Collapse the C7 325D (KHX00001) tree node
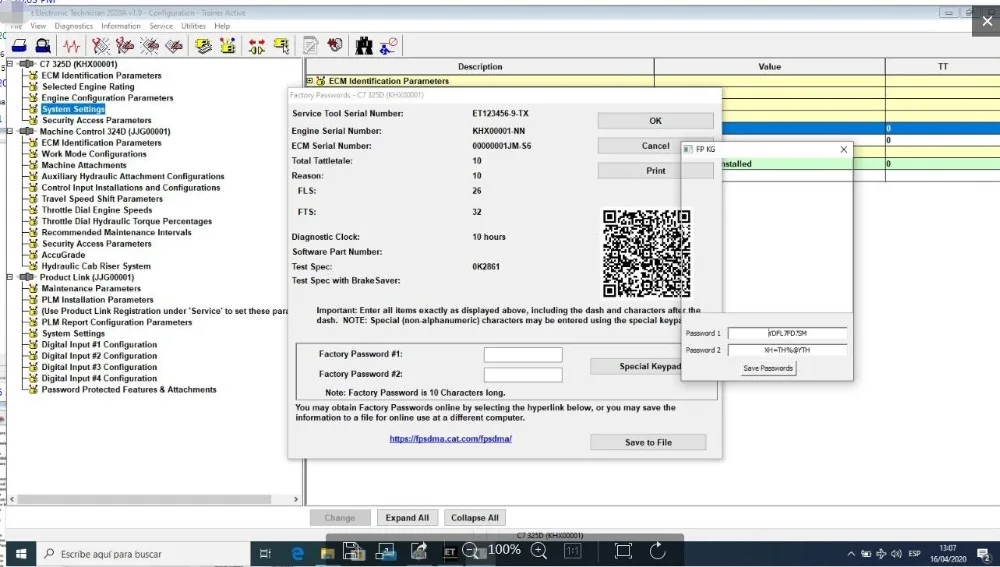Screen dimensions: 1000x567 (10, 64)
